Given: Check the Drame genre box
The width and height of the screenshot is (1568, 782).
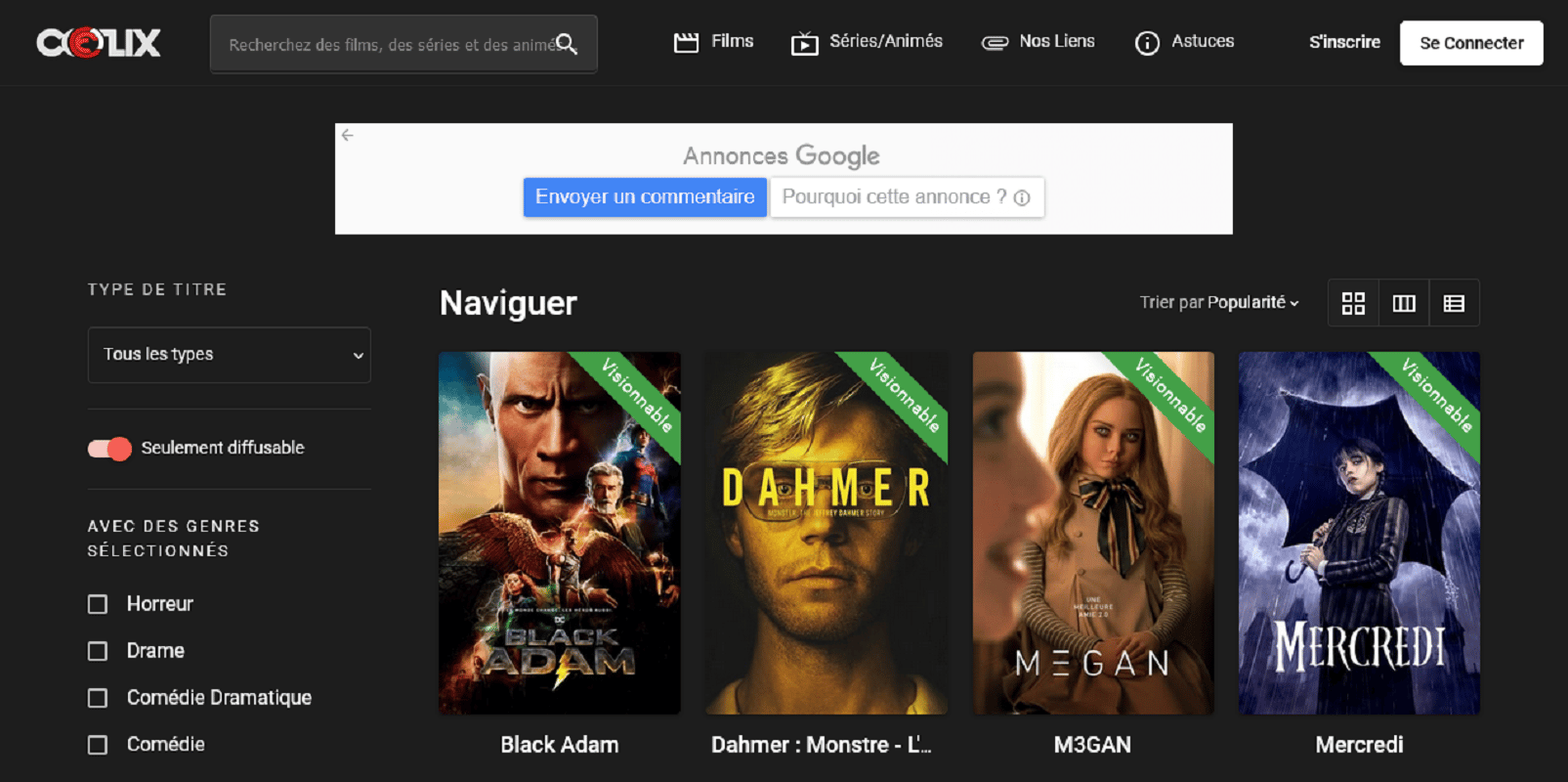Looking at the screenshot, I should [x=98, y=651].
